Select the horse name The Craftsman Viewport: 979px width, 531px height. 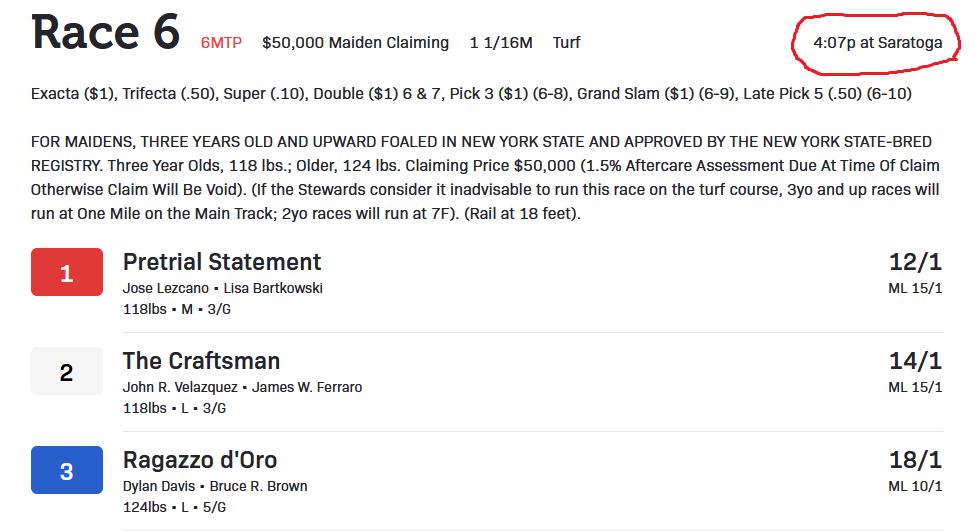point(201,361)
